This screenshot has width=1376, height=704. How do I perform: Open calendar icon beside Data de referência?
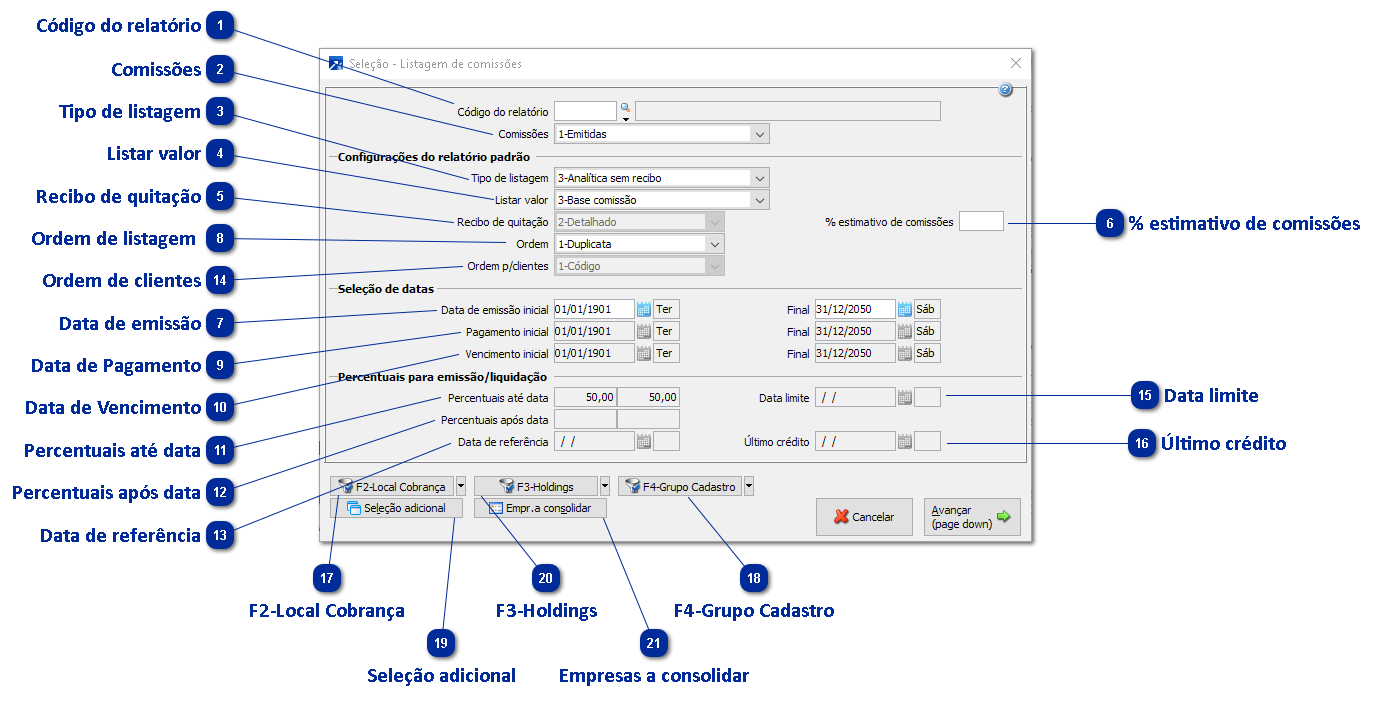(x=644, y=441)
